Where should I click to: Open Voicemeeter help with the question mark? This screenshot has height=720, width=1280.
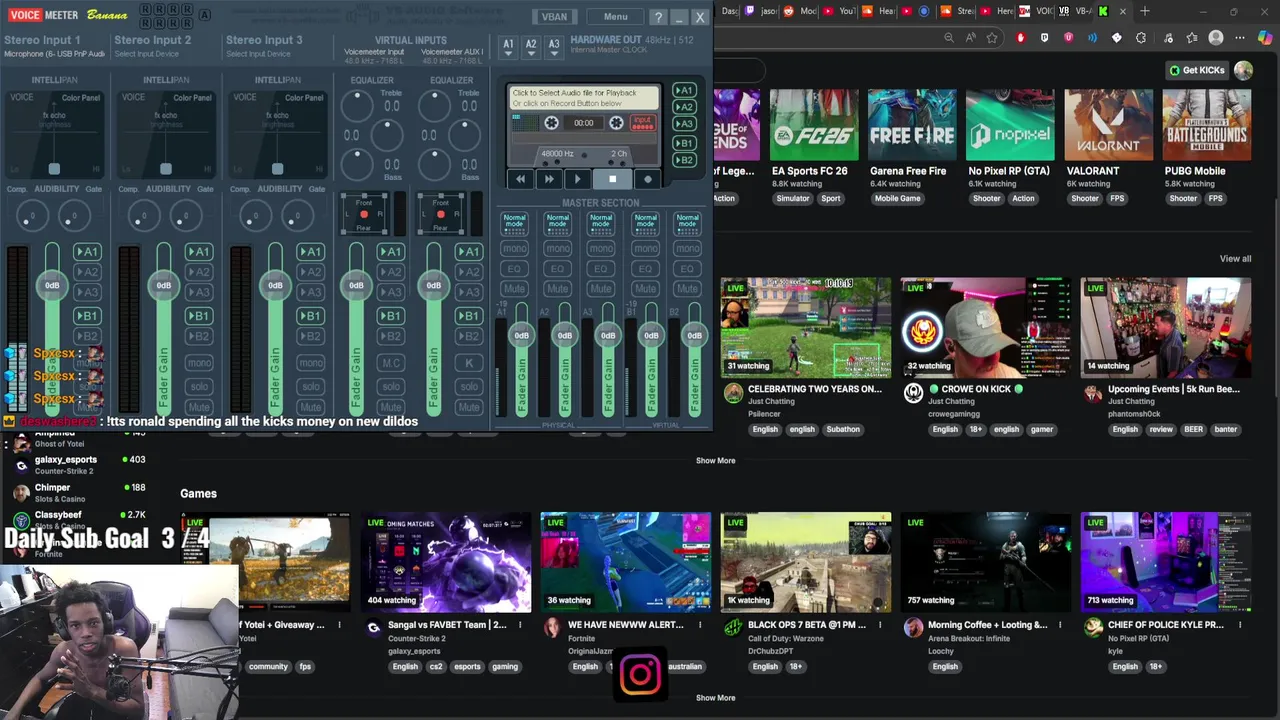657,17
